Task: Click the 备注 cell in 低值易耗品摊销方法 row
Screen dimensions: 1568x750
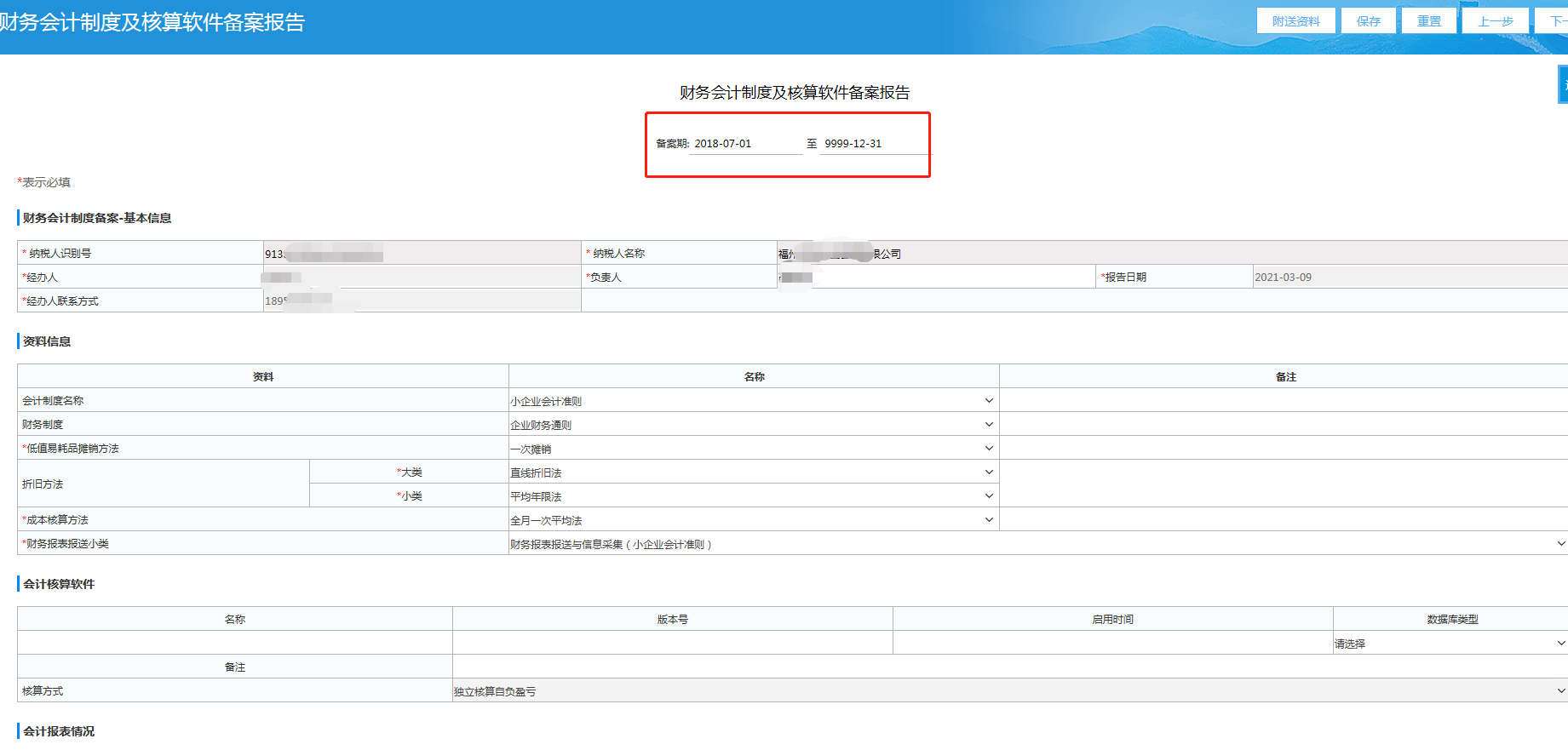Action: [x=1284, y=448]
